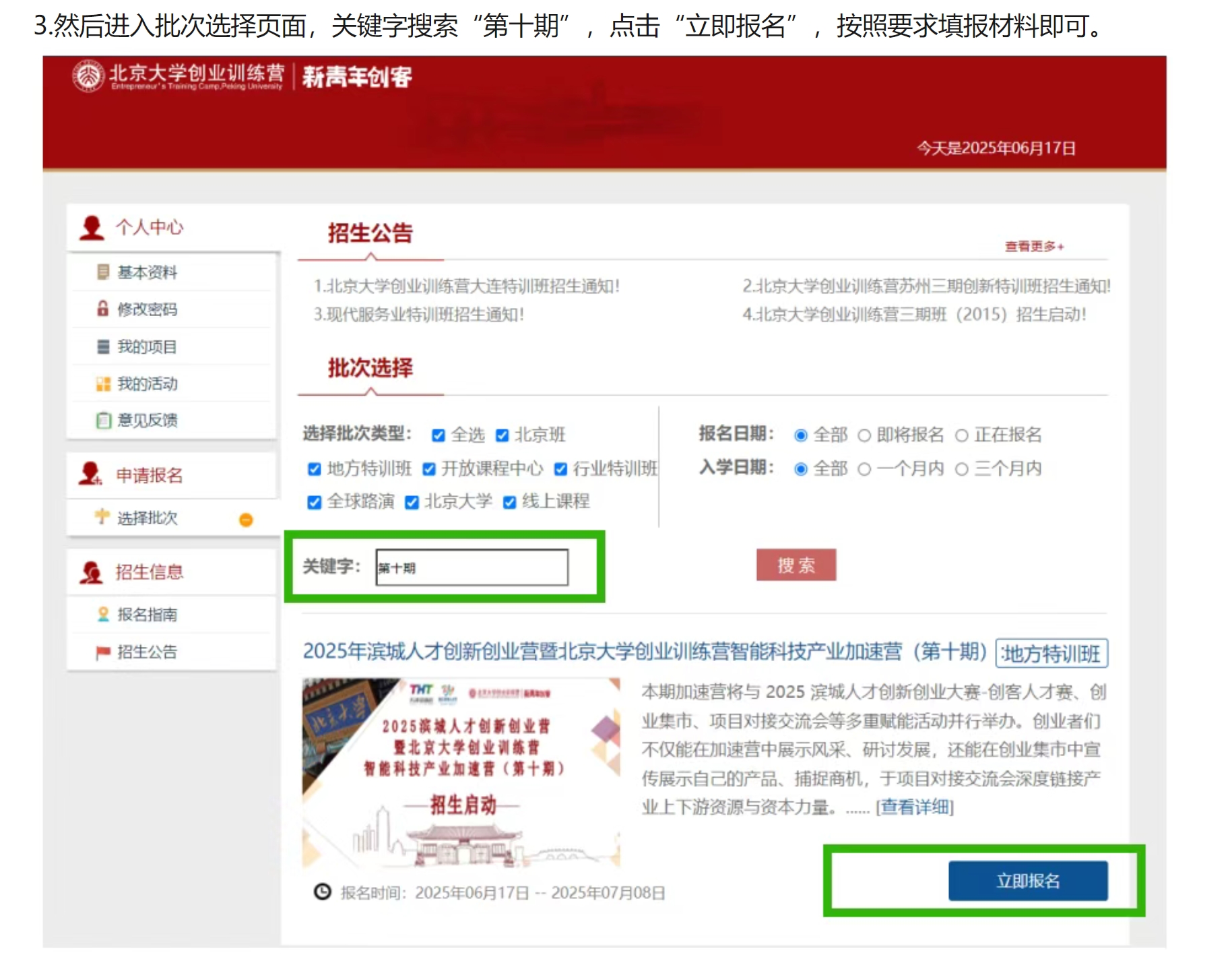Uncheck the 开放课程中心 checkbox
The image size is (1232, 961).
[x=429, y=469]
